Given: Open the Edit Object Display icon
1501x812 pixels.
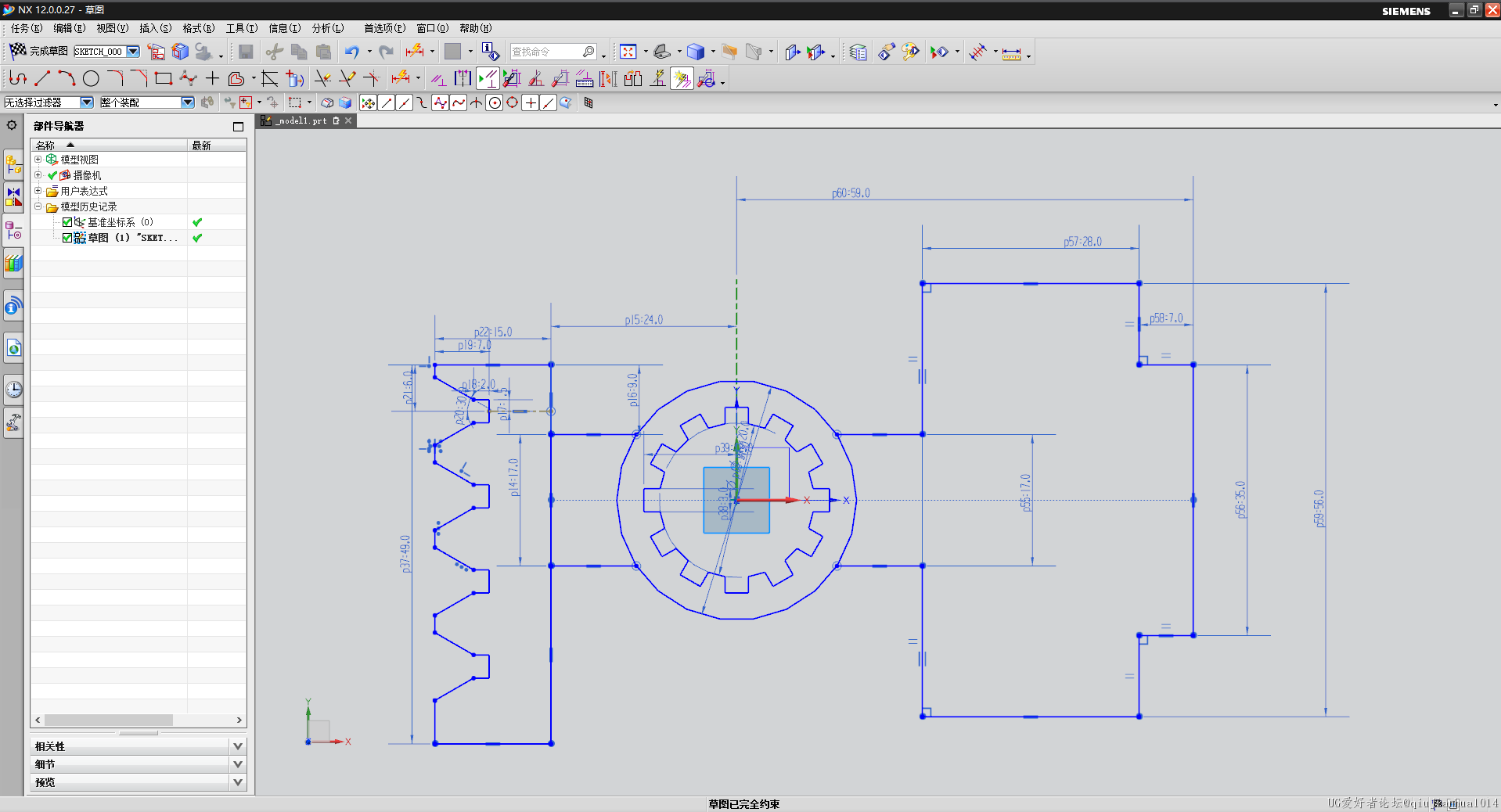Looking at the screenshot, I should coord(886,52).
